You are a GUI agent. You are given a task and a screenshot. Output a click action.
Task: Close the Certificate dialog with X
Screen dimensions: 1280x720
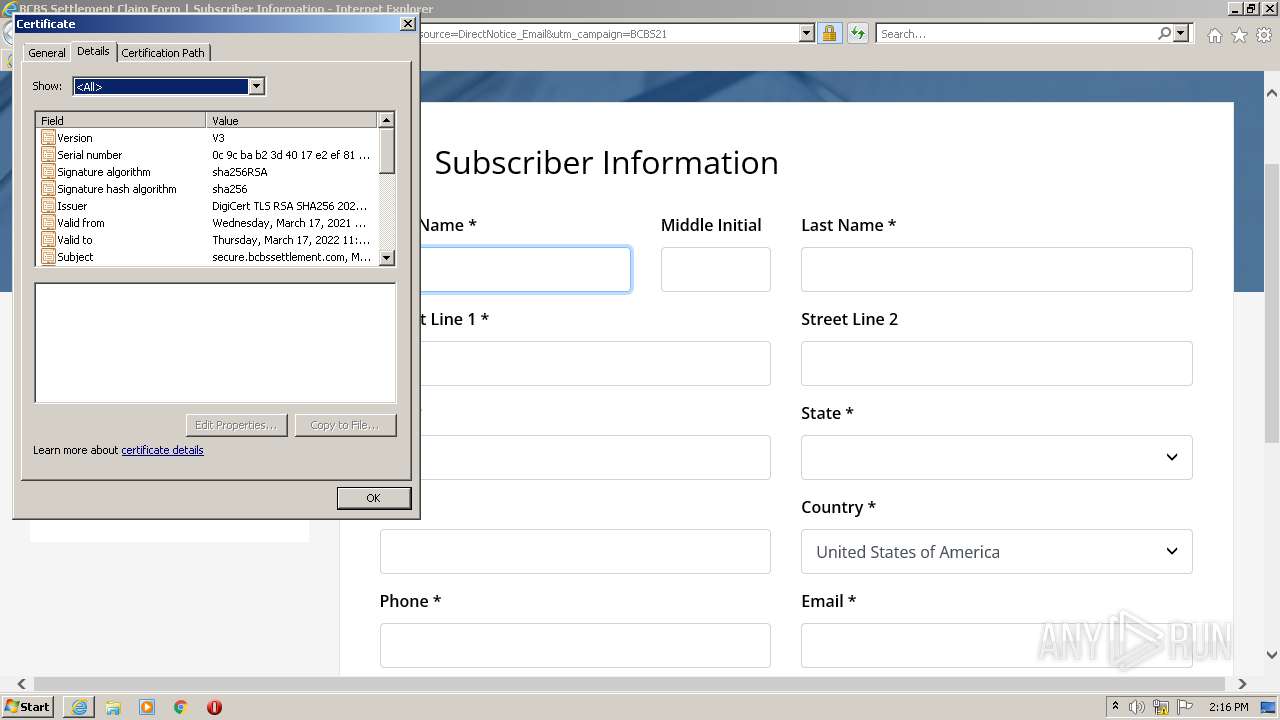click(x=407, y=23)
